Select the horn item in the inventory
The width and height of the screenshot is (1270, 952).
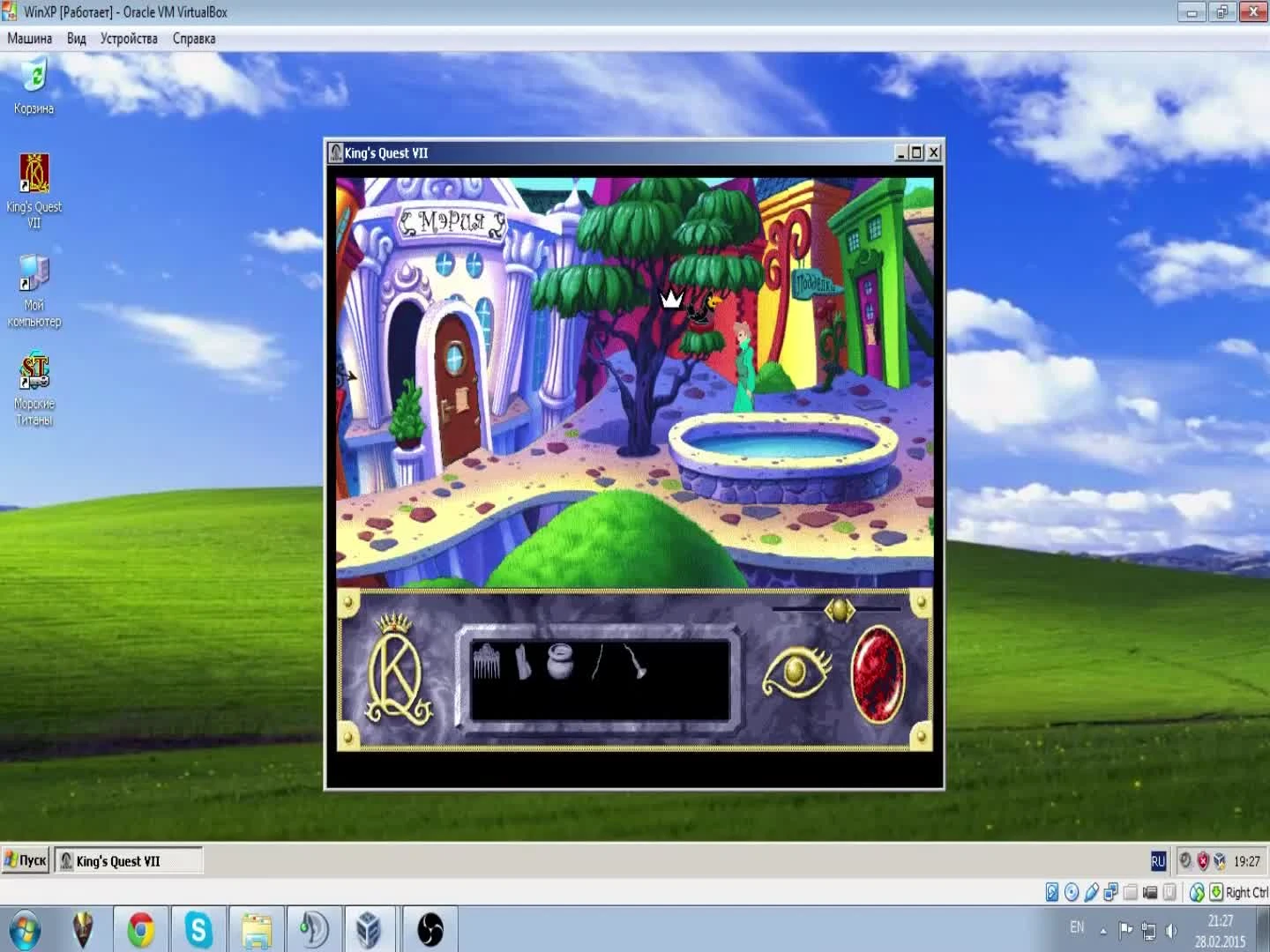pyautogui.click(x=634, y=661)
